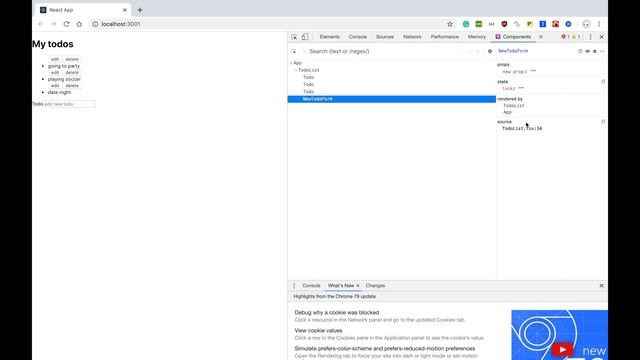Screen dimensions: 640x360
Task: Collapse the App tree node
Action: [291, 63]
